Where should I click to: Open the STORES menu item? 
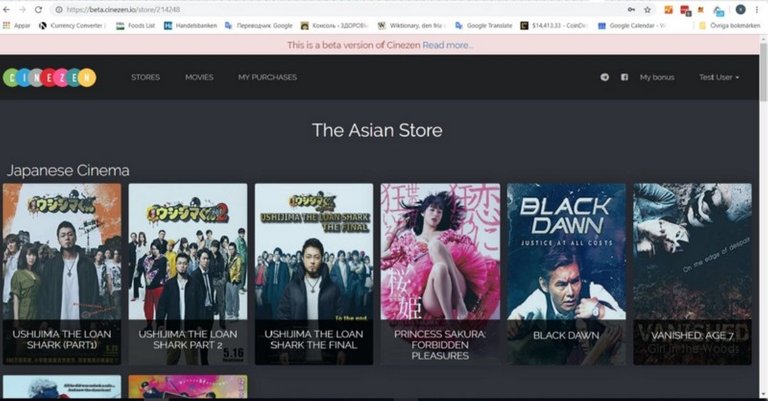click(145, 77)
